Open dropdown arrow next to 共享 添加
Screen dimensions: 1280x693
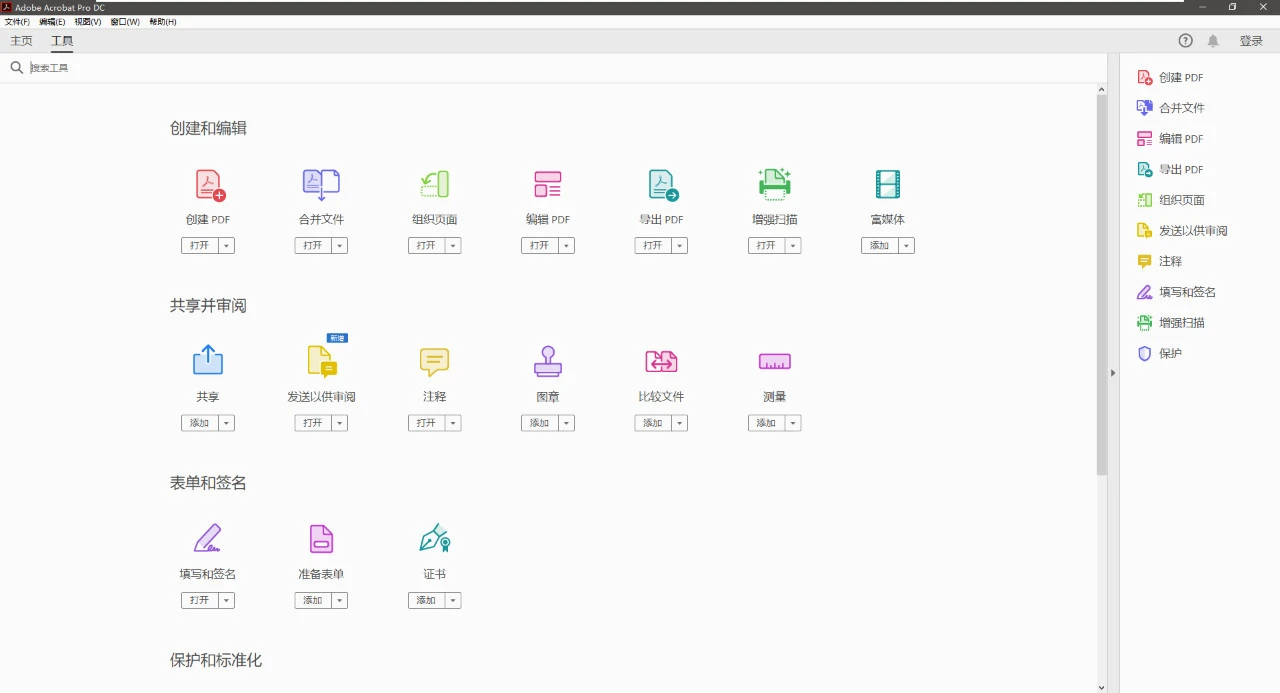pos(227,423)
